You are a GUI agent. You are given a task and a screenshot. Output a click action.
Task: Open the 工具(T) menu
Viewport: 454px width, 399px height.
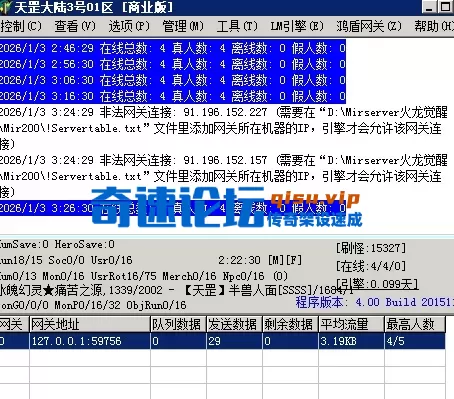[x=237, y=26]
